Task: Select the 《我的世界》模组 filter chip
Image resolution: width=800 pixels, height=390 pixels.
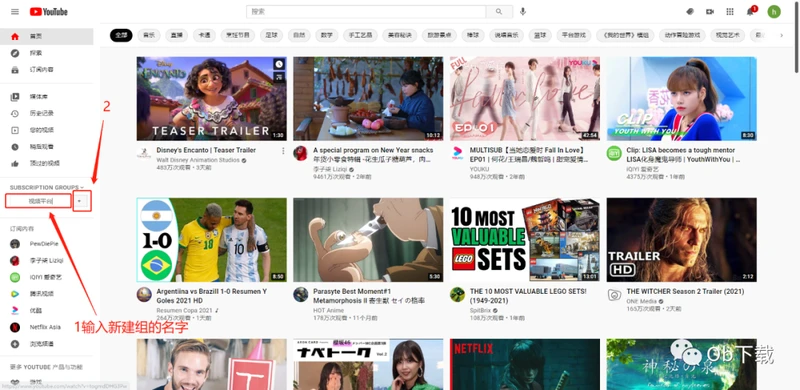Action: [626, 35]
